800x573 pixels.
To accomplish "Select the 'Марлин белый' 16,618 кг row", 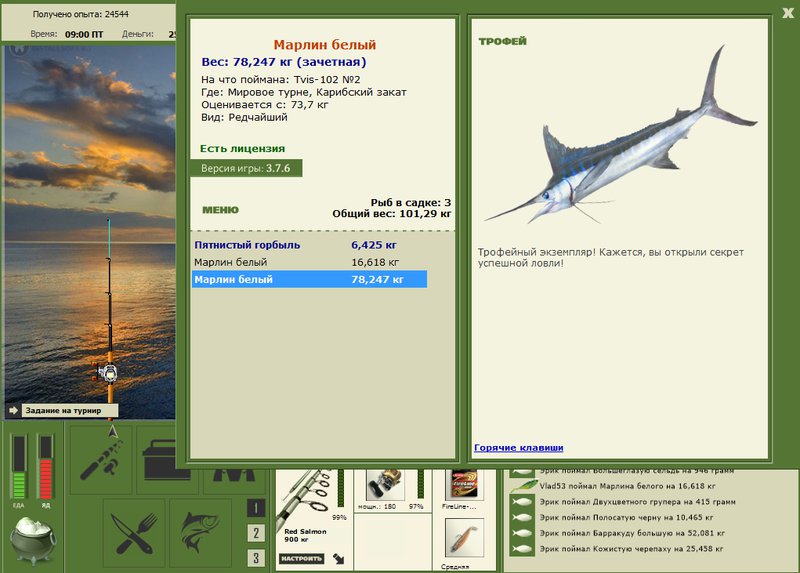I will tap(309, 262).
